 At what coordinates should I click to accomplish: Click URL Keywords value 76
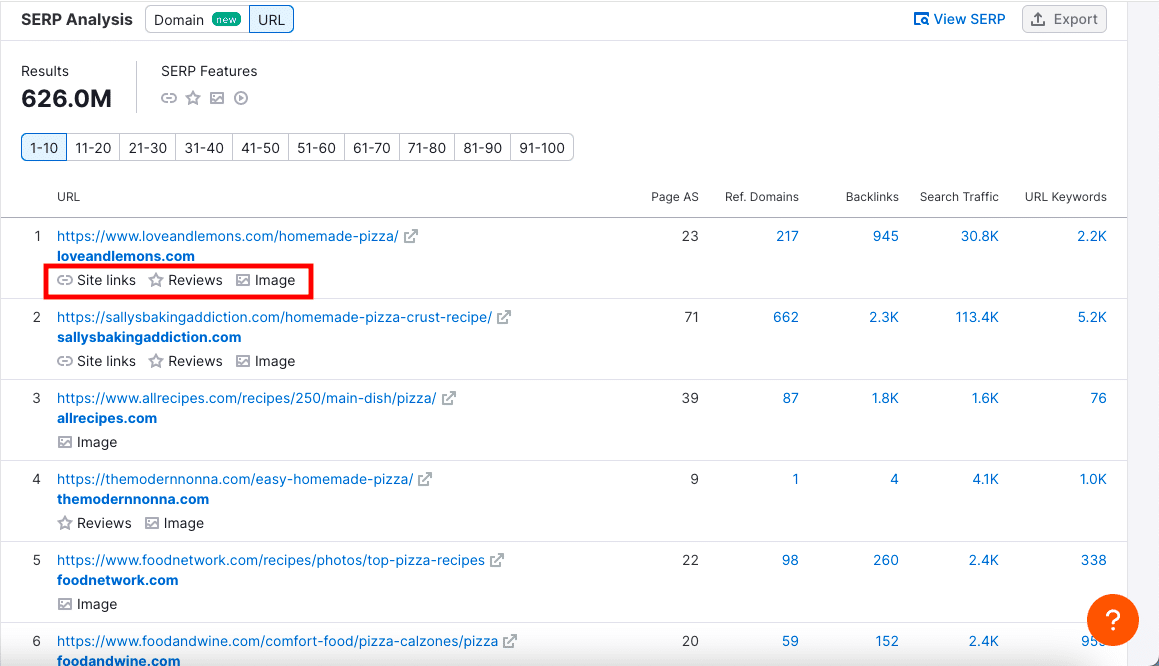coord(1098,398)
